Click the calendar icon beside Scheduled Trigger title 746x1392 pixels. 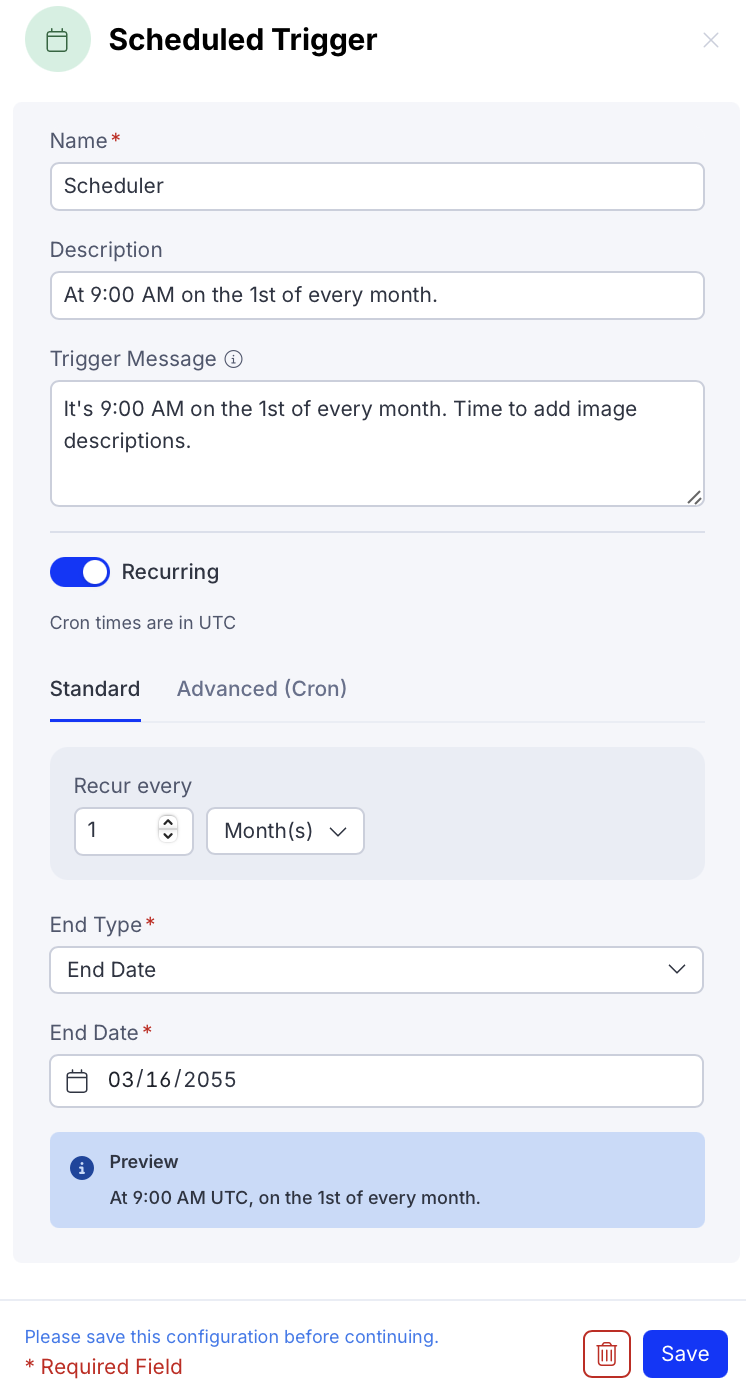(58, 40)
